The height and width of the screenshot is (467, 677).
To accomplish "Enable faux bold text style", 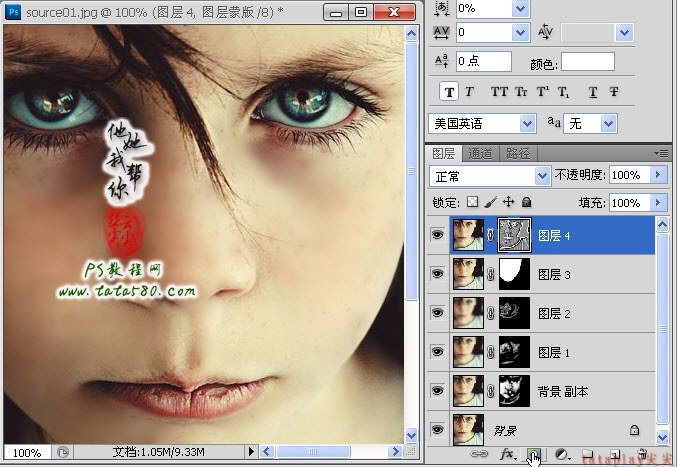I will (x=449, y=92).
